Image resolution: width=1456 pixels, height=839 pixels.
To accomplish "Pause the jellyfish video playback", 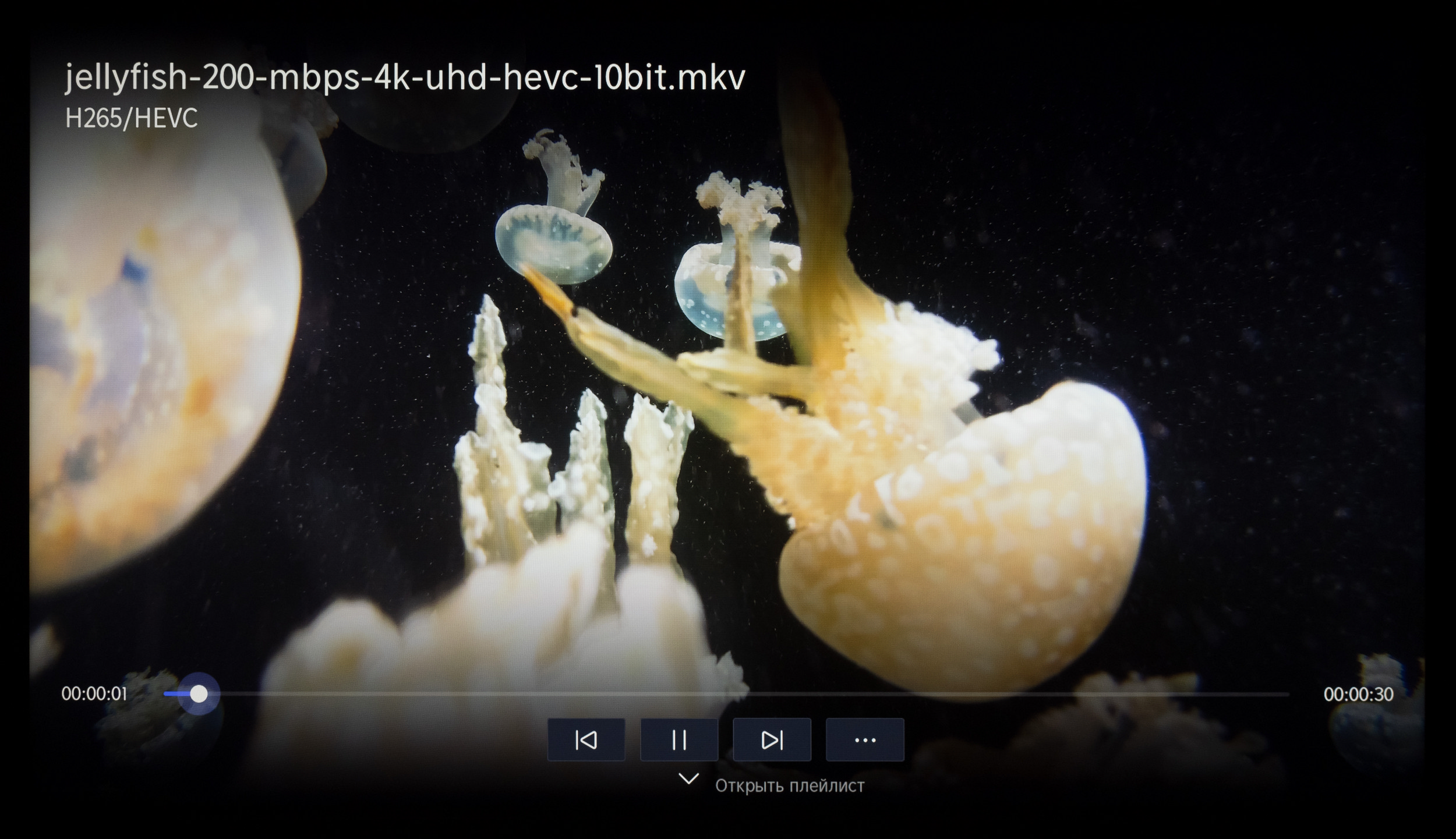I will [x=679, y=740].
